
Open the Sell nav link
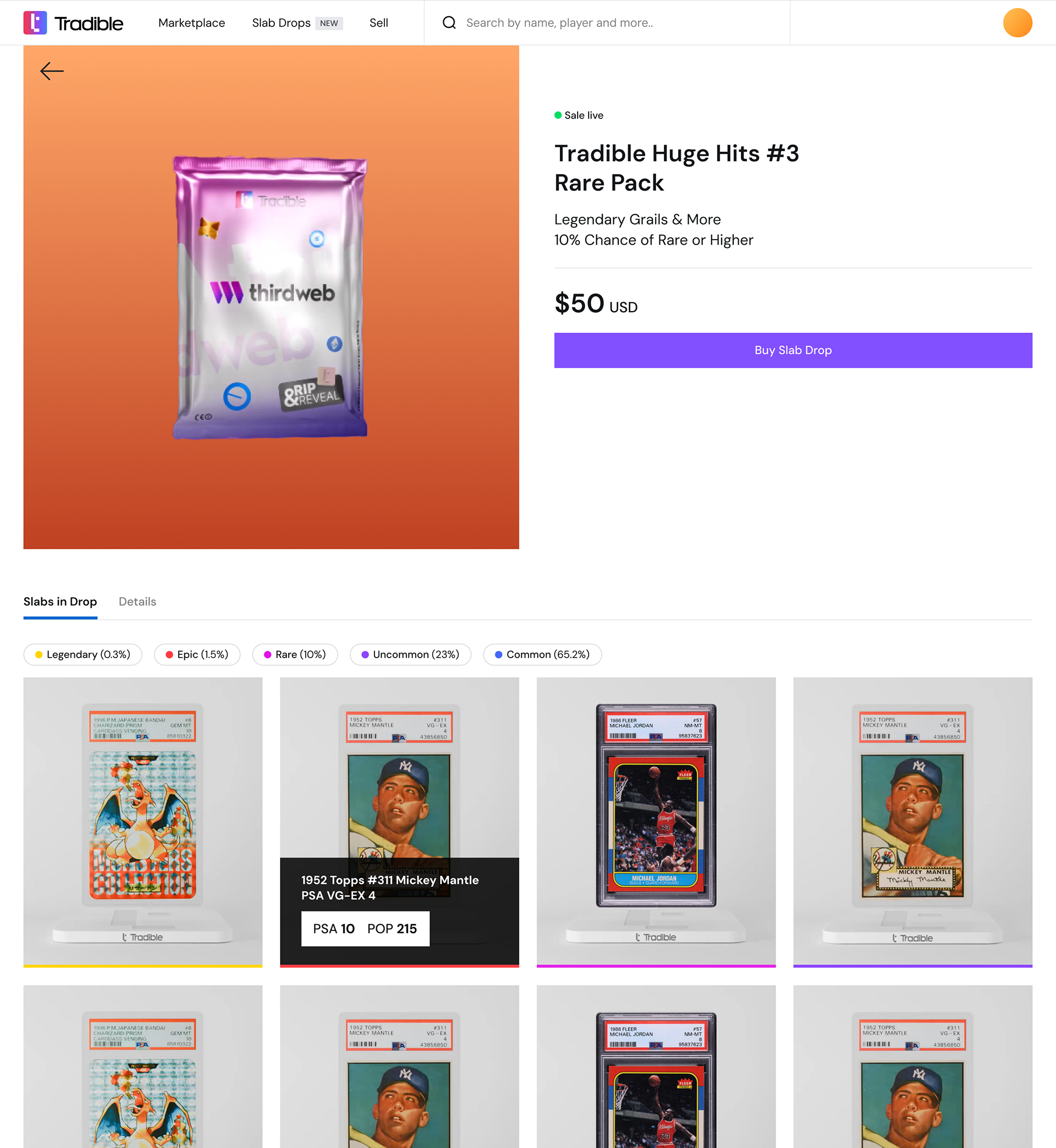(x=378, y=23)
